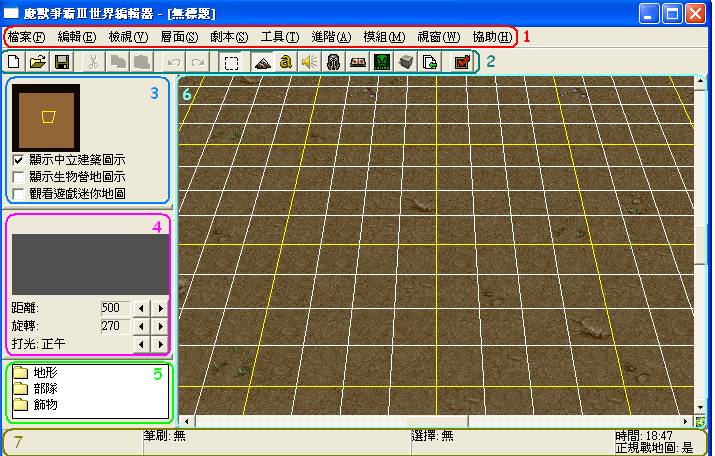
Task: Enable 觀看遊戲迷你地圖 checkbox
Action: pos(18,194)
